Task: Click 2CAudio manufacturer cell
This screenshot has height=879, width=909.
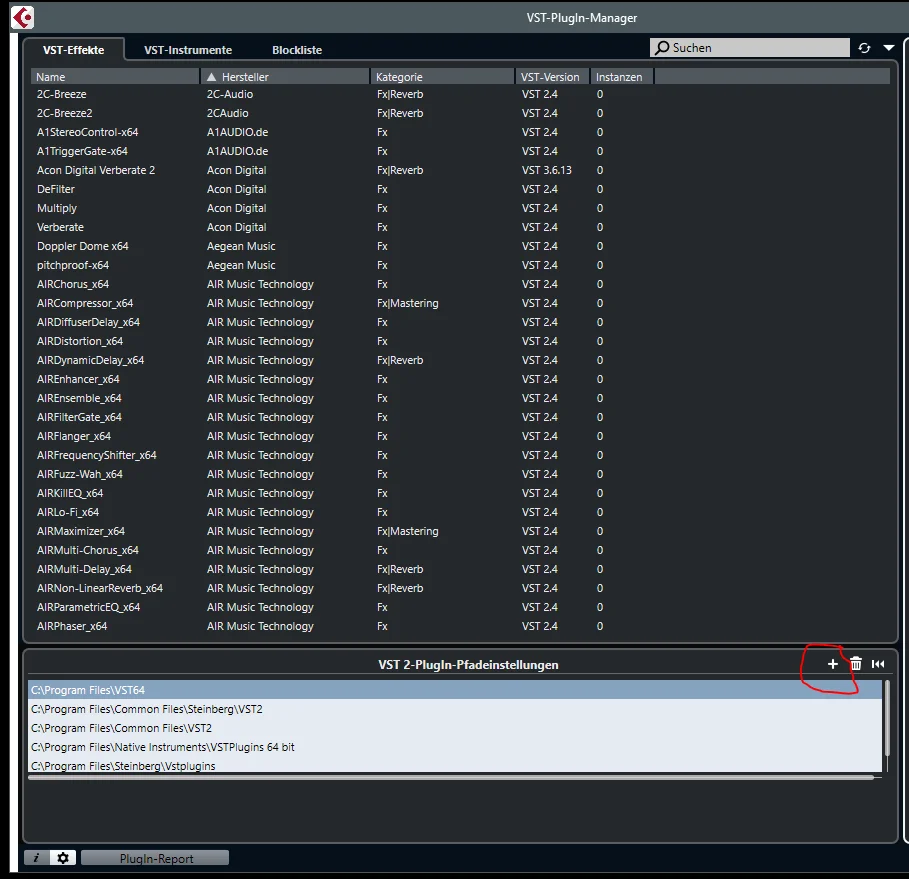Action: [x=228, y=113]
